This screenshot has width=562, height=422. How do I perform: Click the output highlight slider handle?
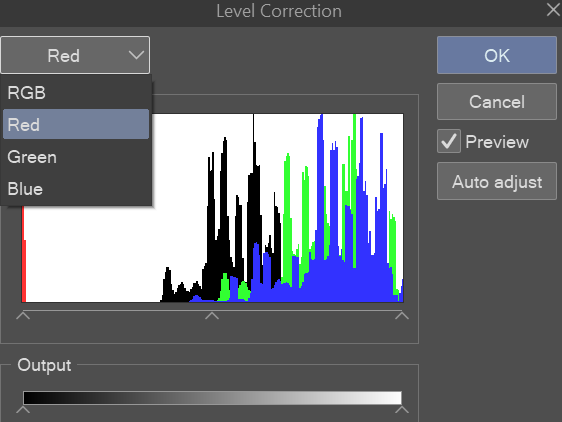click(402, 410)
